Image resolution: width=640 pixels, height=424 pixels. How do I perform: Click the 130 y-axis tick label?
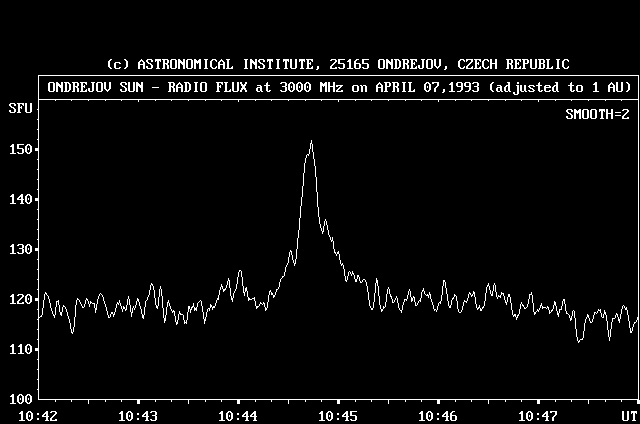click(19, 249)
